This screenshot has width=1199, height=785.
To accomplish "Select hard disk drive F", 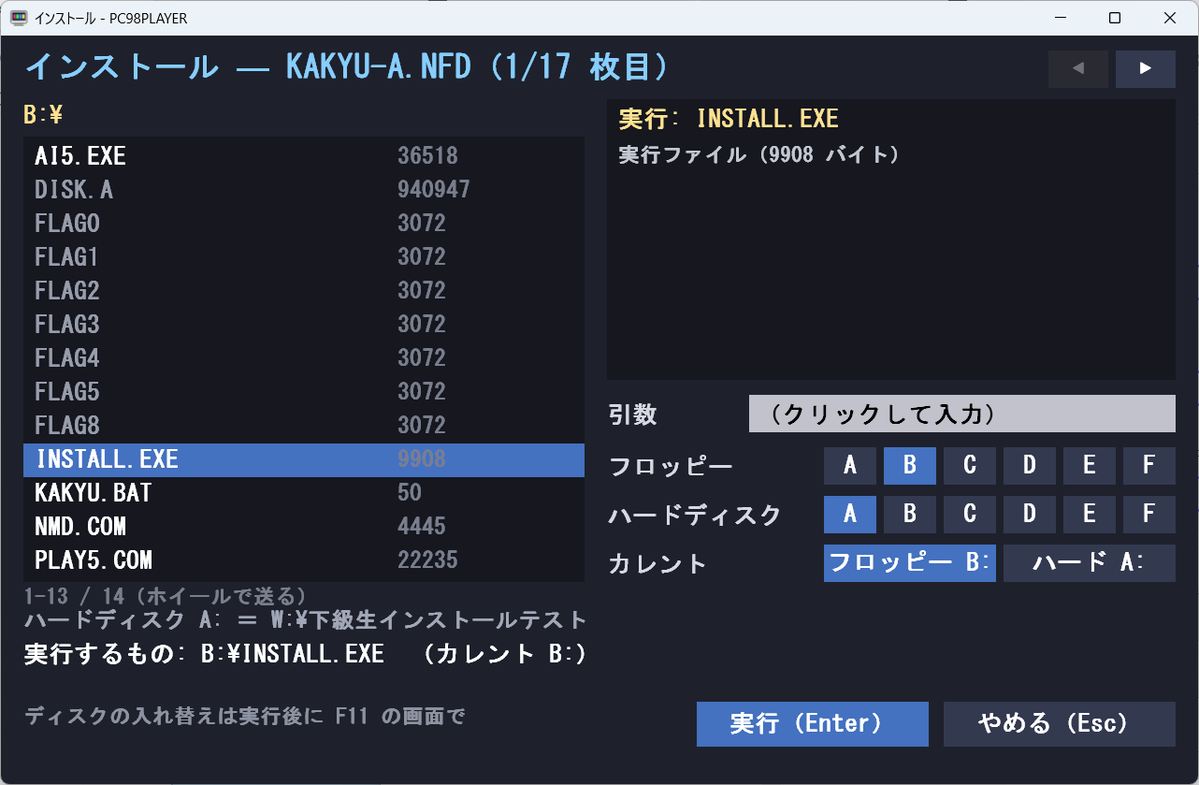I will coord(1149,514).
